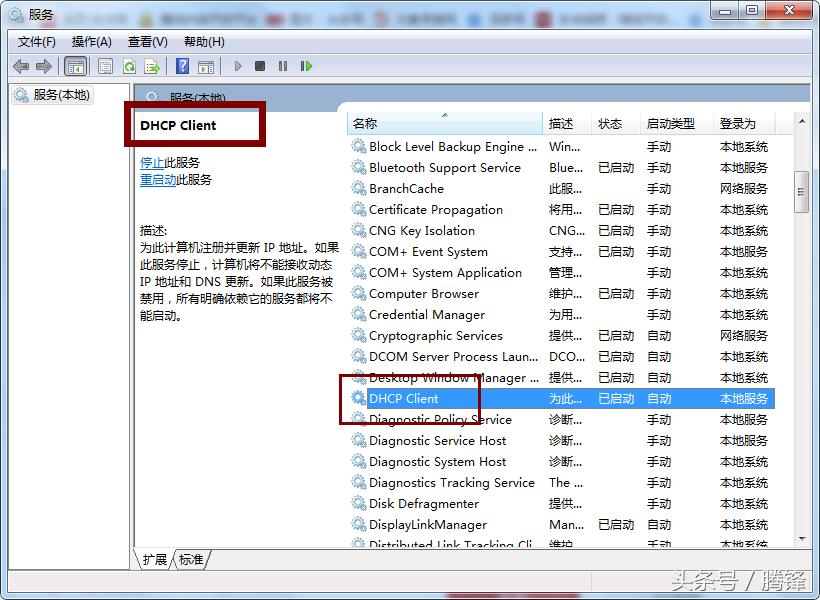
Task: Click the Forward navigation arrow
Action: click(45, 66)
